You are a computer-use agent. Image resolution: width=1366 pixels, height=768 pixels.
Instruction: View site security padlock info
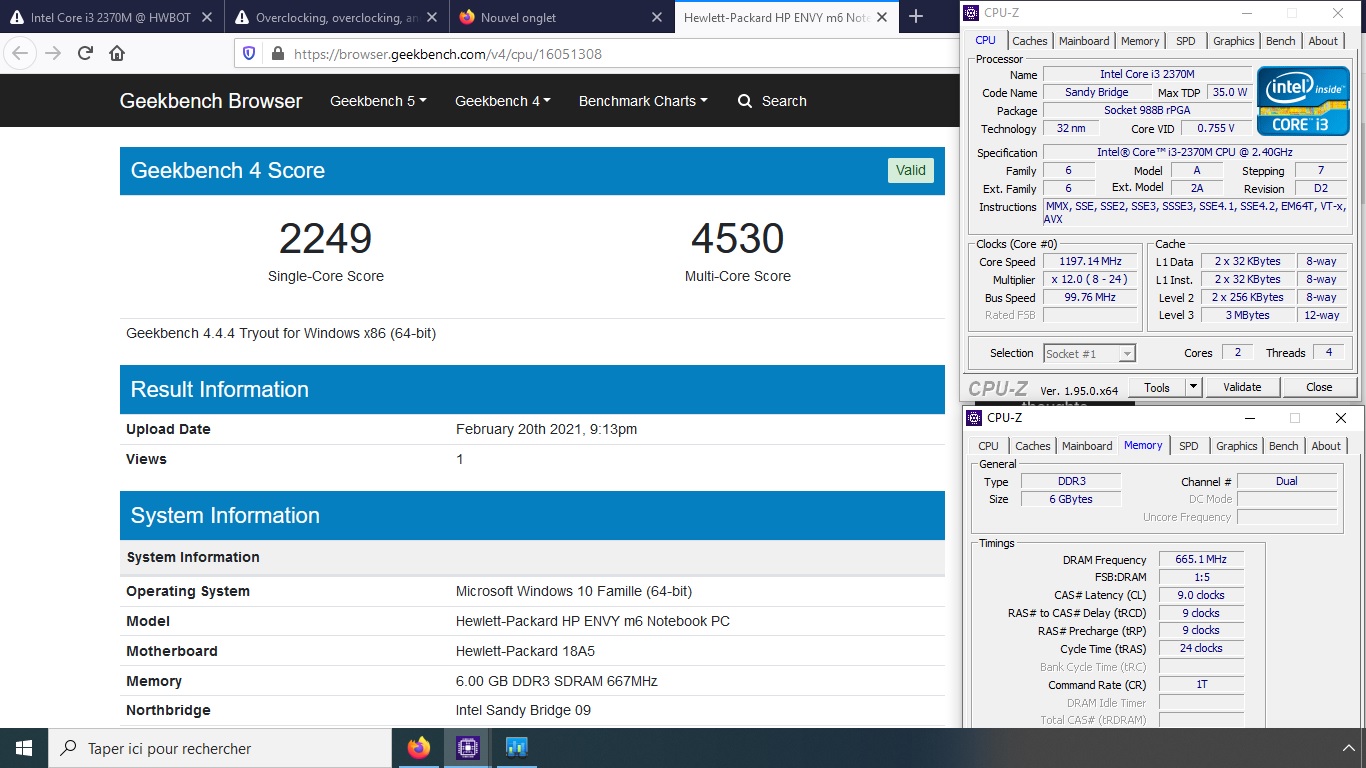[277, 54]
